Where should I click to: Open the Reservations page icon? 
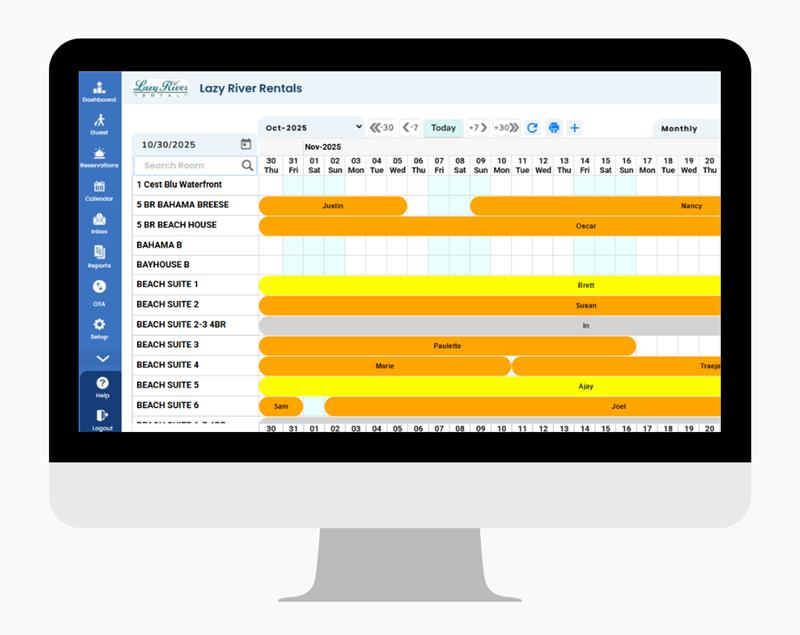point(99,155)
